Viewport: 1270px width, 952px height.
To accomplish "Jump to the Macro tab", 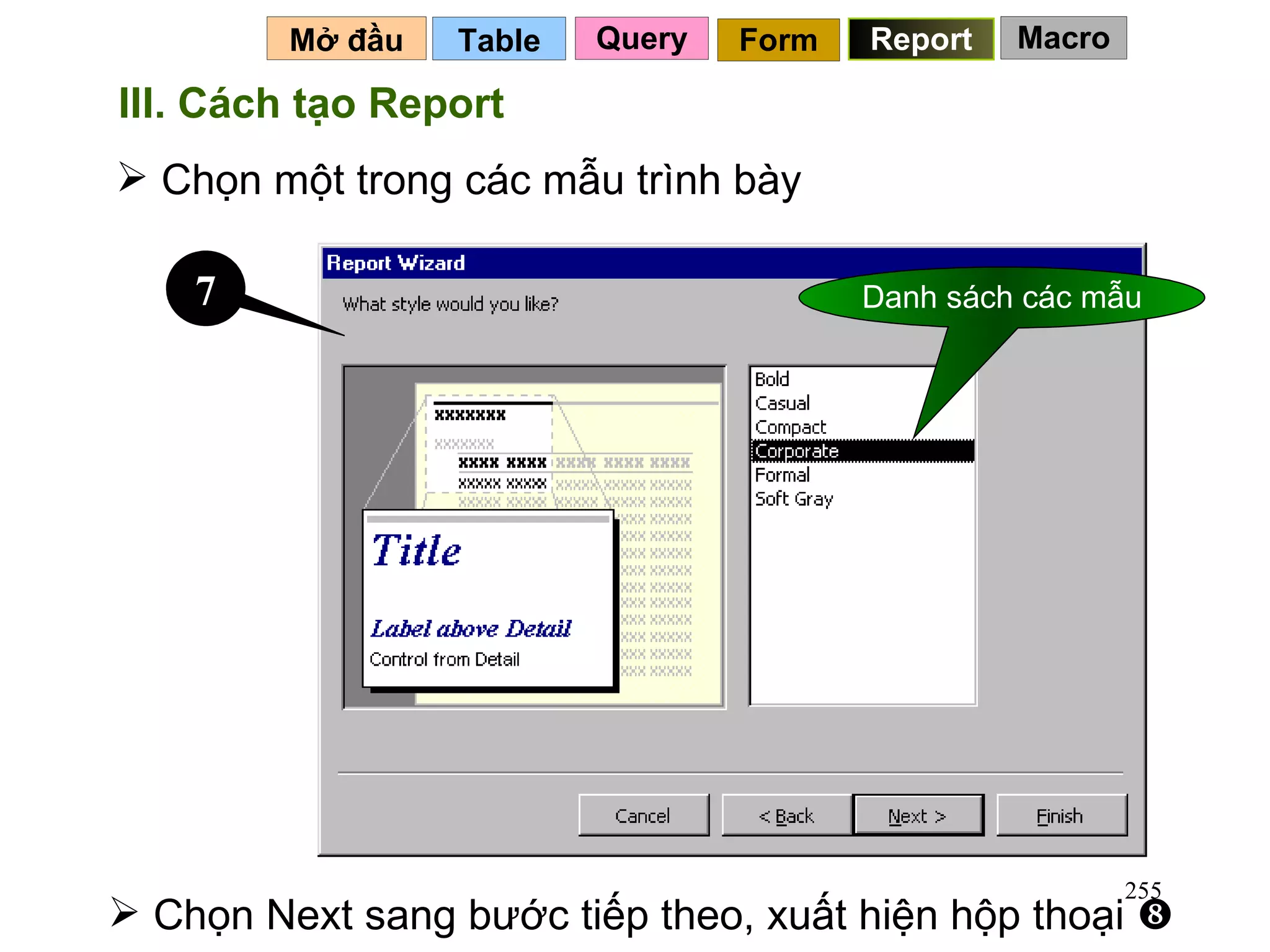I will (x=1064, y=38).
